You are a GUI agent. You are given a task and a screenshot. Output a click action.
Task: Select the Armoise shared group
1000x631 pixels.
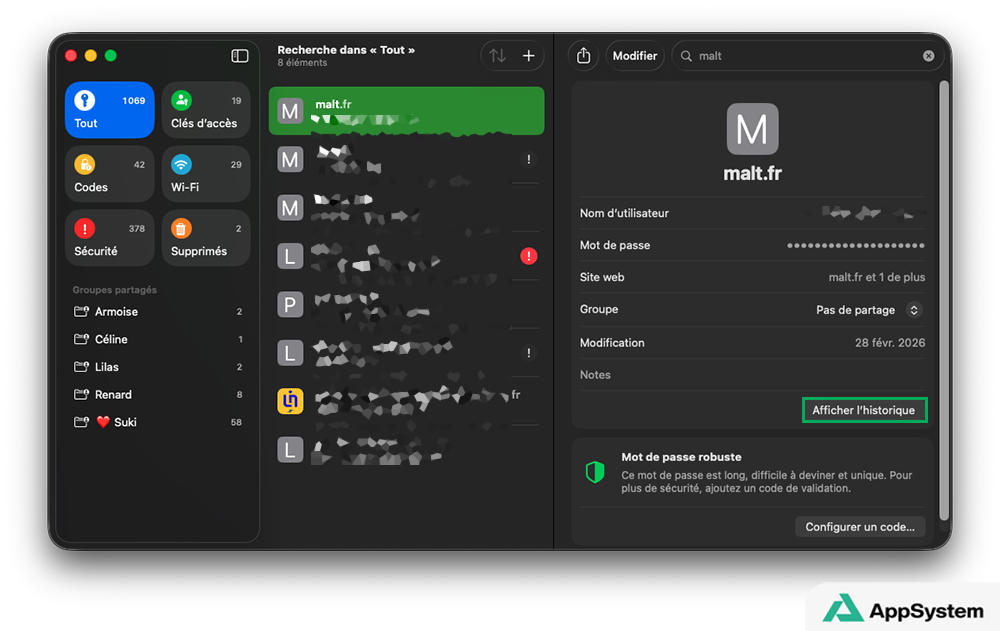point(116,312)
